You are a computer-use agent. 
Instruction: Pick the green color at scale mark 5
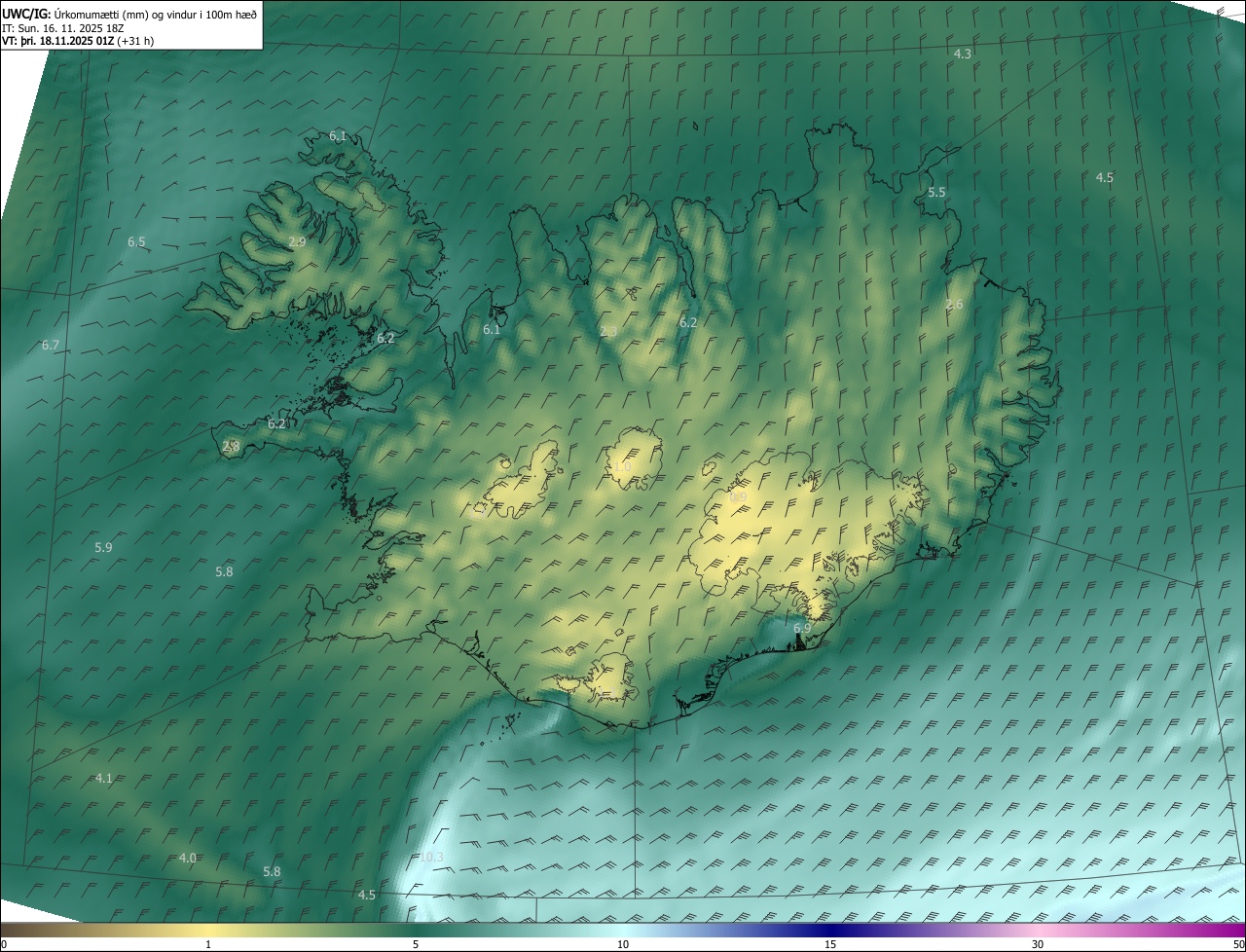[416, 930]
